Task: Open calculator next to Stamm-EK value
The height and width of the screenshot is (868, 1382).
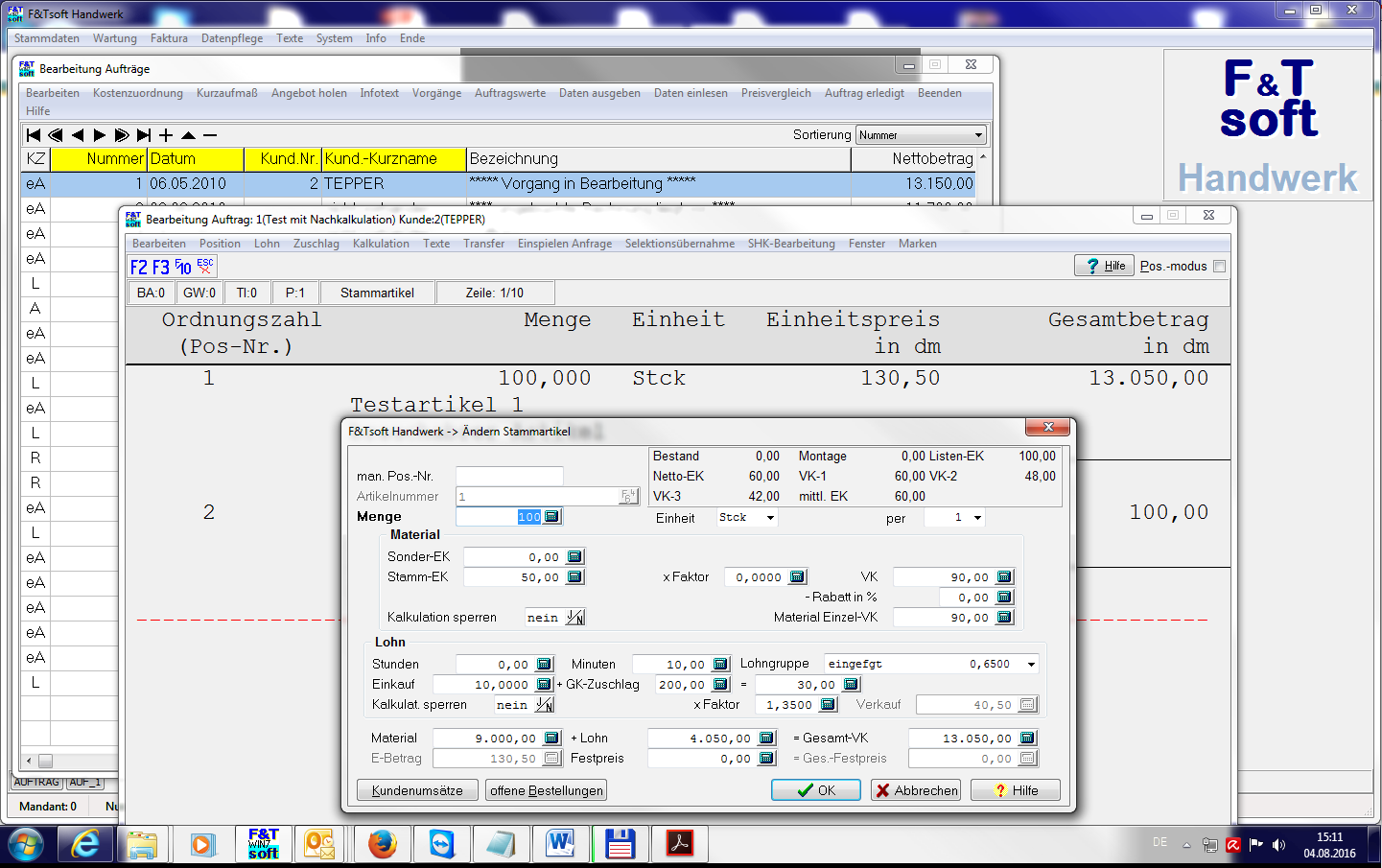Action: (x=574, y=577)
